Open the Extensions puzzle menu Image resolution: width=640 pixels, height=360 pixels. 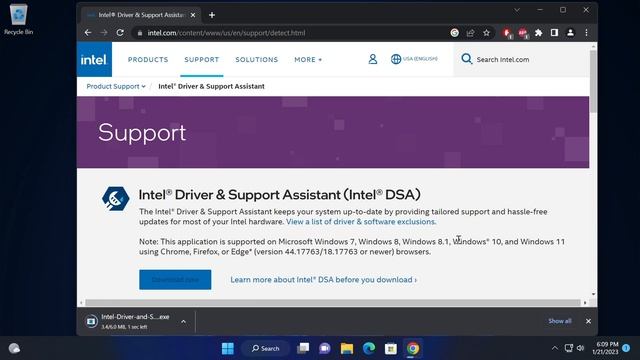pos(538,33)
